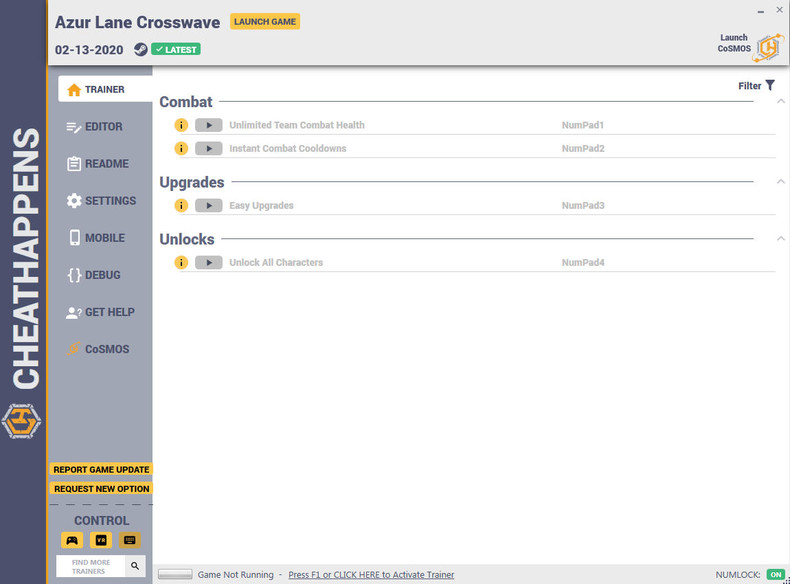790x584 pixels.
Task: Click REQUEST NEW OPTION button
Action: pos(101,488)
